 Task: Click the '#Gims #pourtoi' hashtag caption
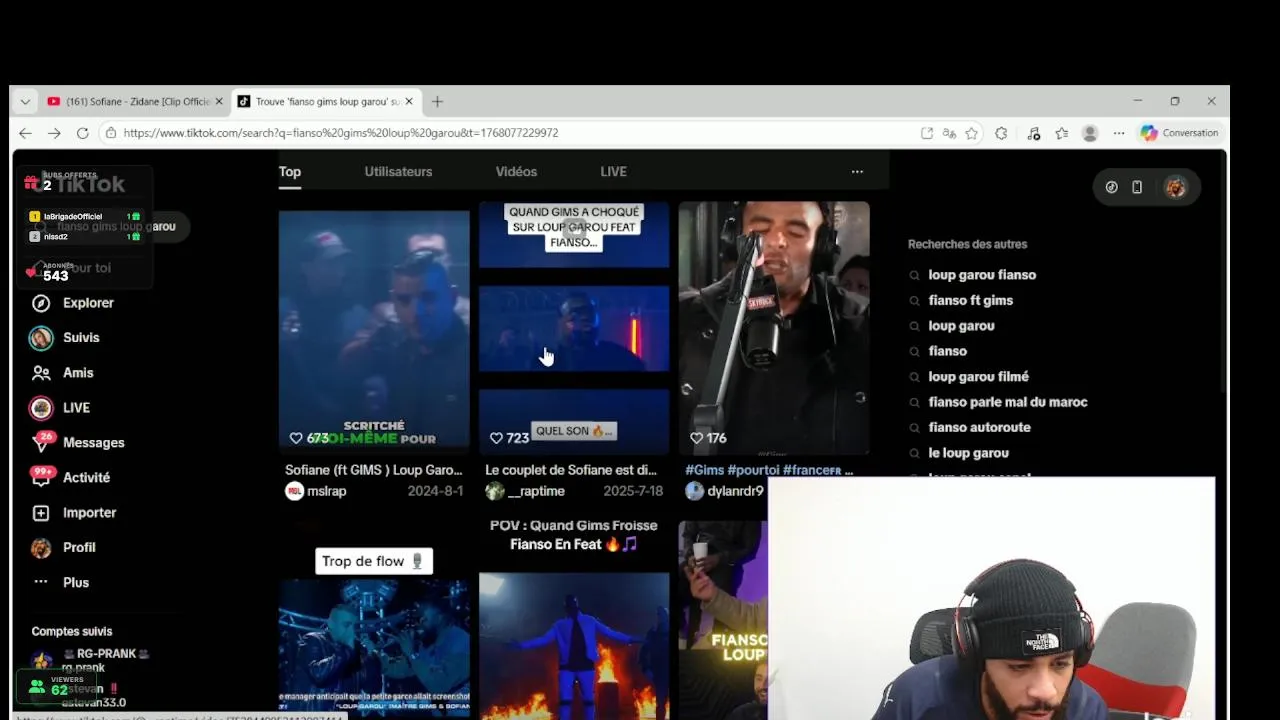tap(769, 470)
